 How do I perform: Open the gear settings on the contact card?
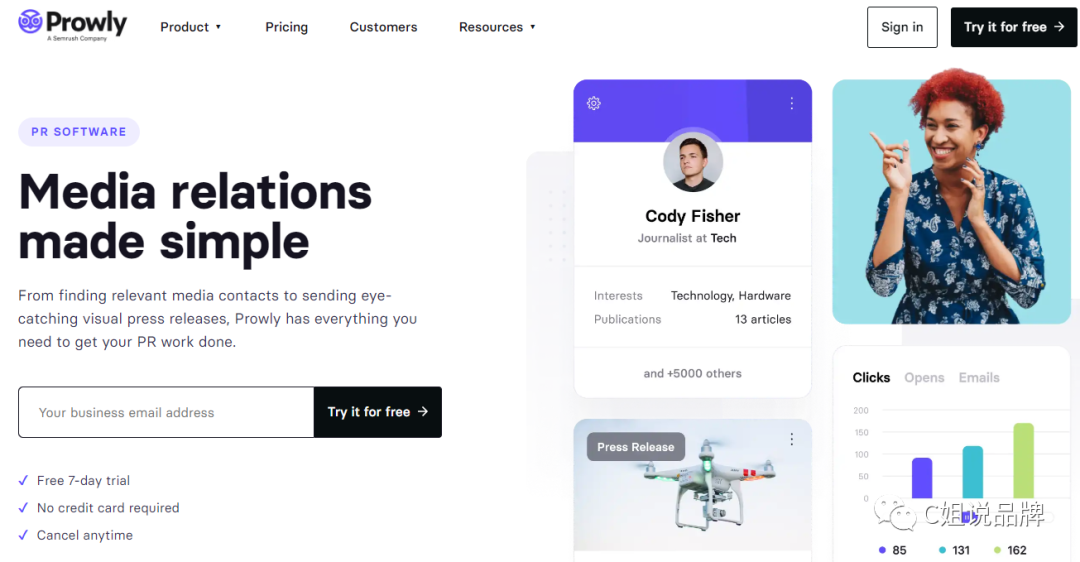[x=594, y=103]
